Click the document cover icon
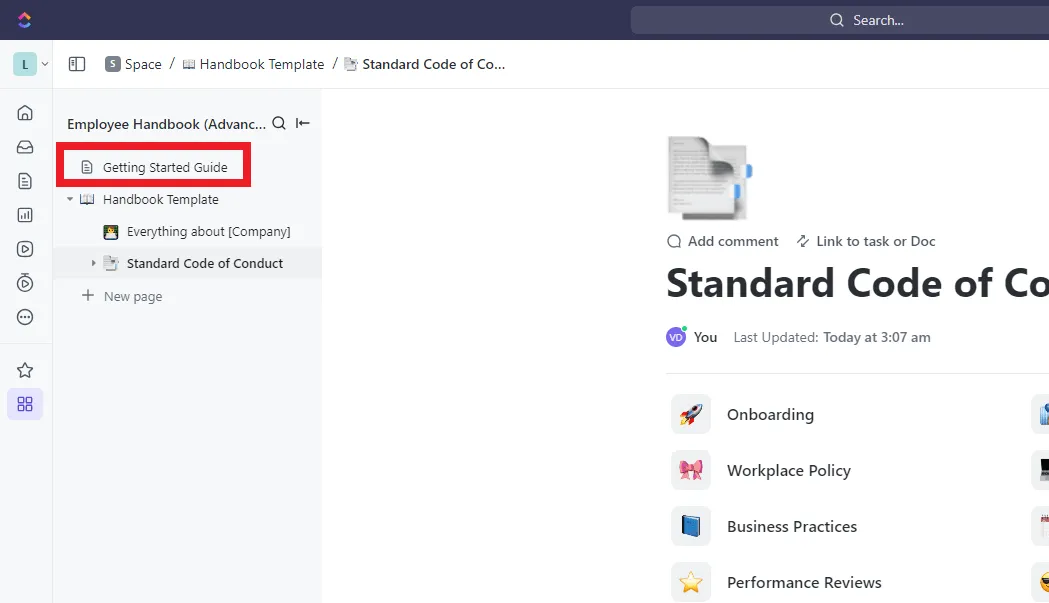The height and width of the screenshot is (603, 1049). pos(709,178)
